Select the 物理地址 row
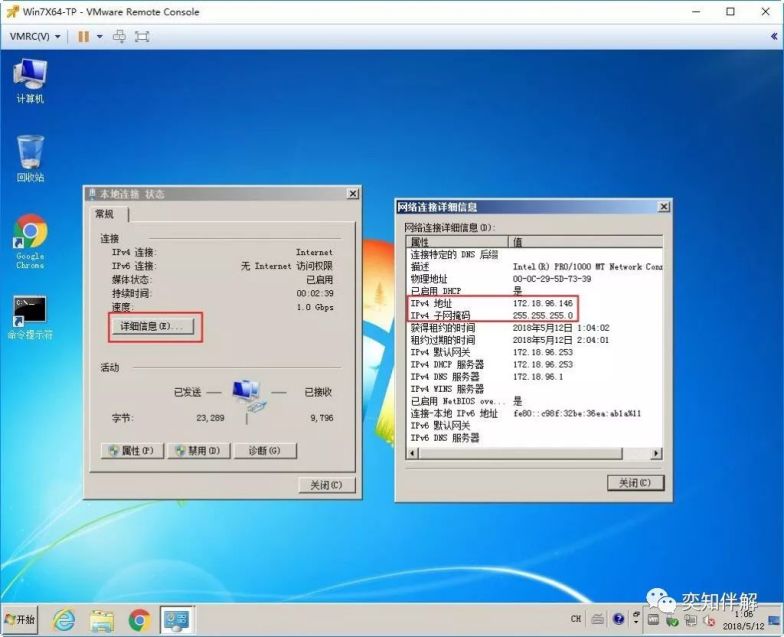The image size is (784, 637). point(535,278)
